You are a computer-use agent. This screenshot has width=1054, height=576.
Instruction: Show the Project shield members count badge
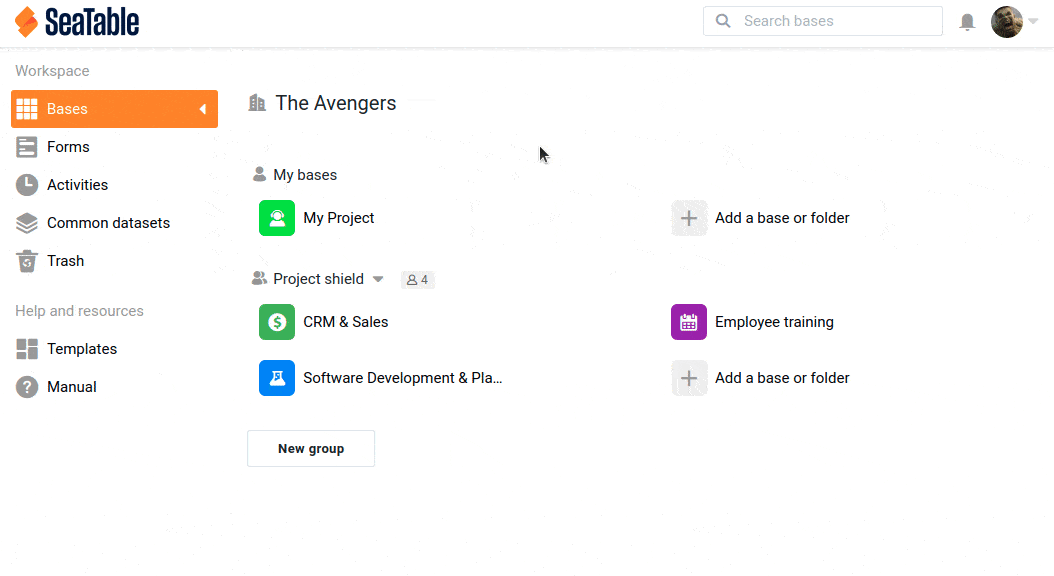pos(417,280)
